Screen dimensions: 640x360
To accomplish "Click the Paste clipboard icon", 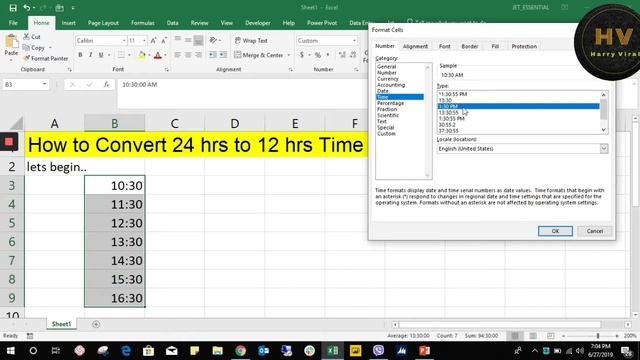I will pyautogui.click(x=11, y=42).
